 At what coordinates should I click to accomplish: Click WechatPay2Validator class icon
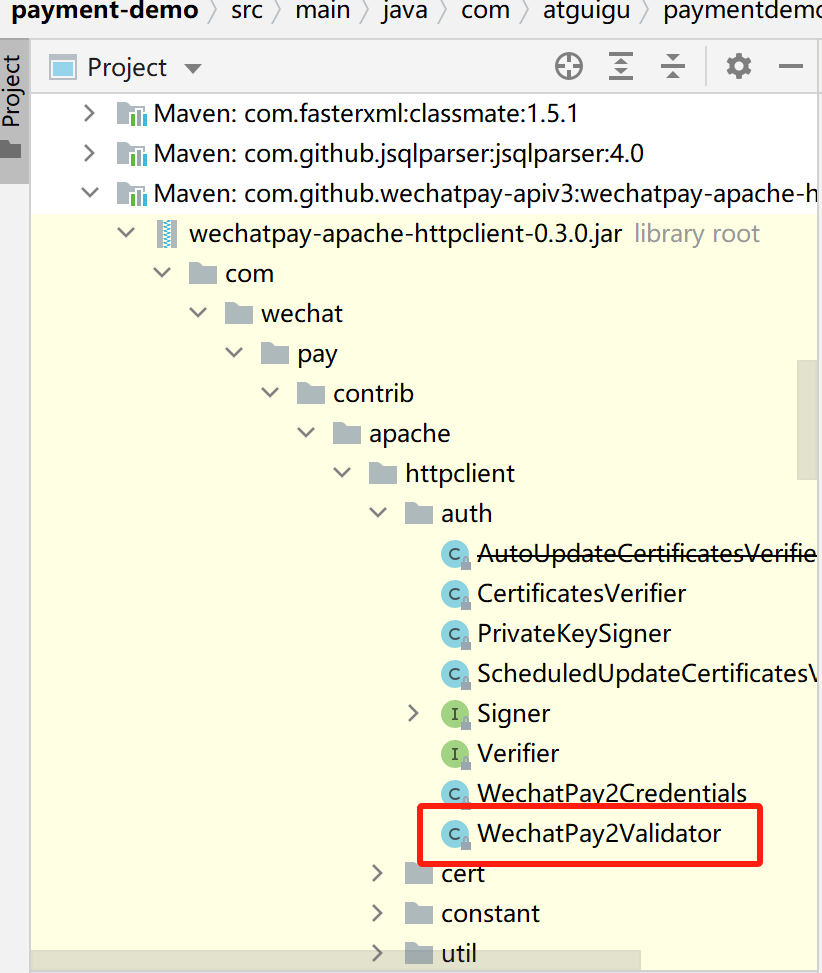point(455,834)
